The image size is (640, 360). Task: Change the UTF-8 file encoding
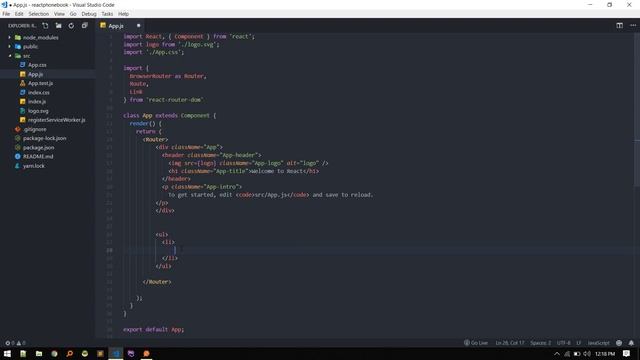tap(563, 343)
